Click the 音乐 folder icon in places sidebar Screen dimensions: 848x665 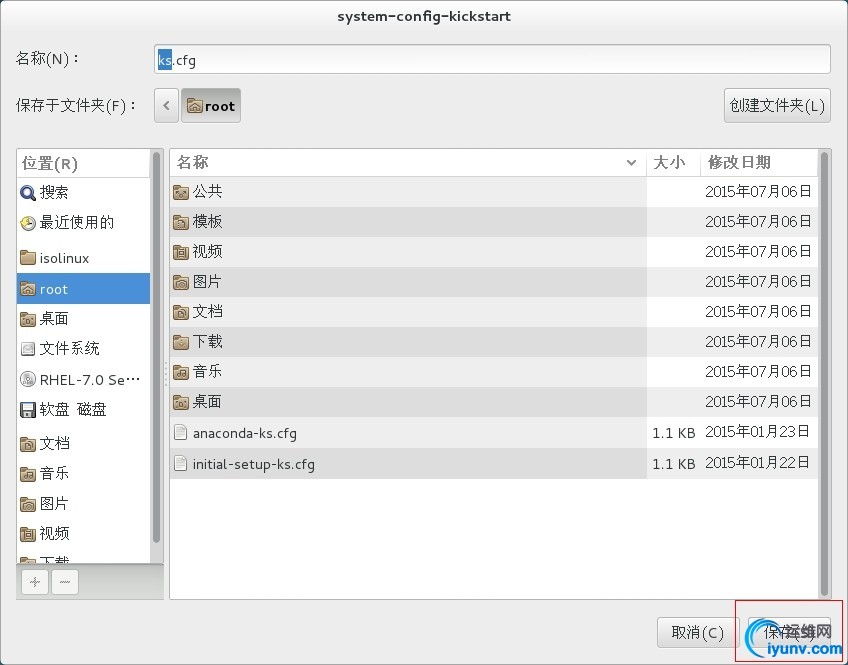pos(28,474)
